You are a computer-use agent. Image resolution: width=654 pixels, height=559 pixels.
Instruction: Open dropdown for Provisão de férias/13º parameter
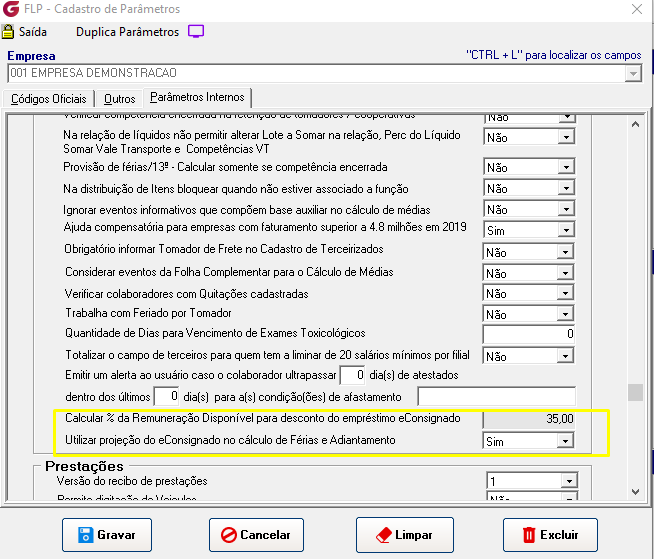(566, 167)
